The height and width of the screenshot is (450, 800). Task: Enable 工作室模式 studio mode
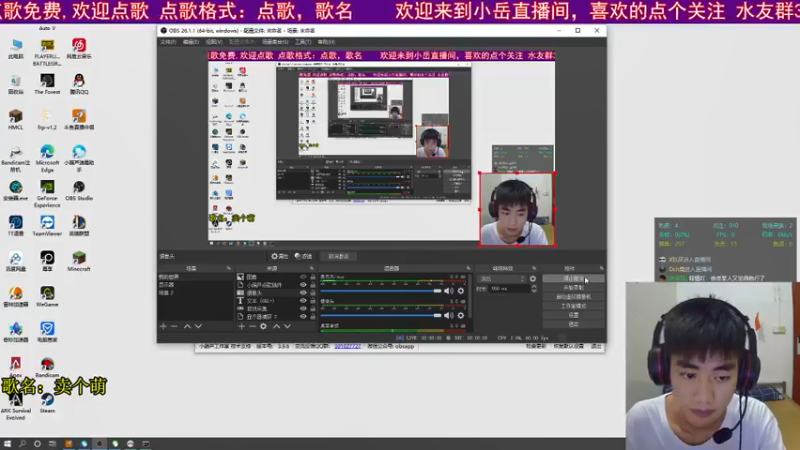573,306
